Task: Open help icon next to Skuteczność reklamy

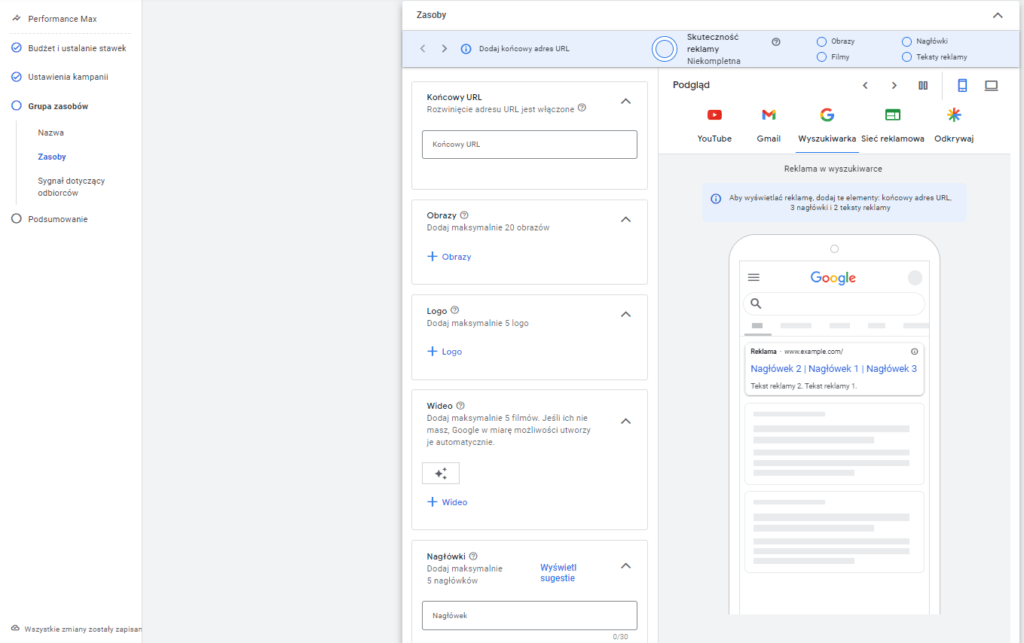Action: pyautogui.click(x=776, y=42)
